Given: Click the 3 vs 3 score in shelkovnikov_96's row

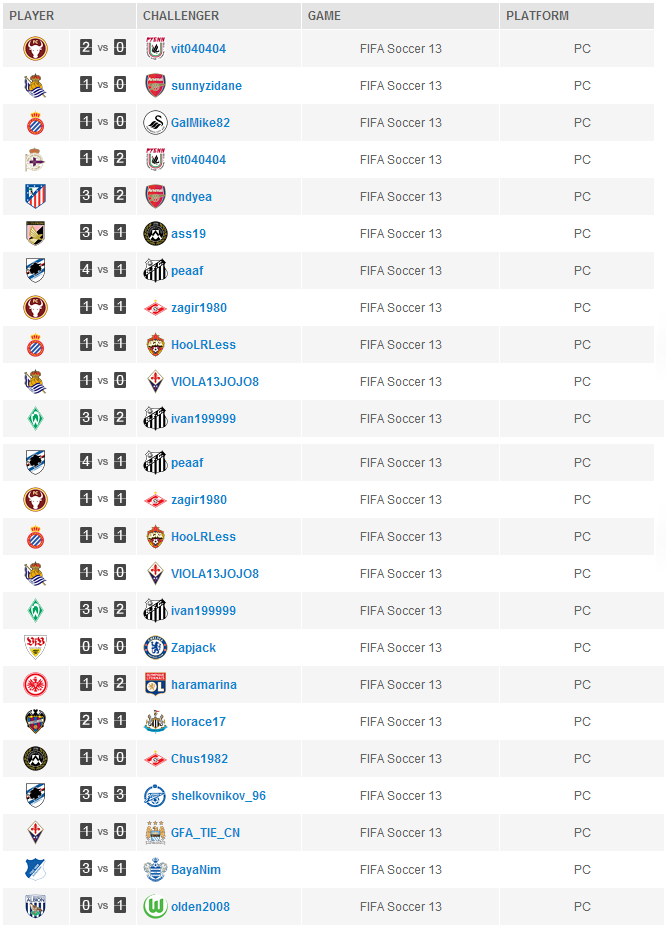Looking at the screenshot, I should click(x=103, y=795).
